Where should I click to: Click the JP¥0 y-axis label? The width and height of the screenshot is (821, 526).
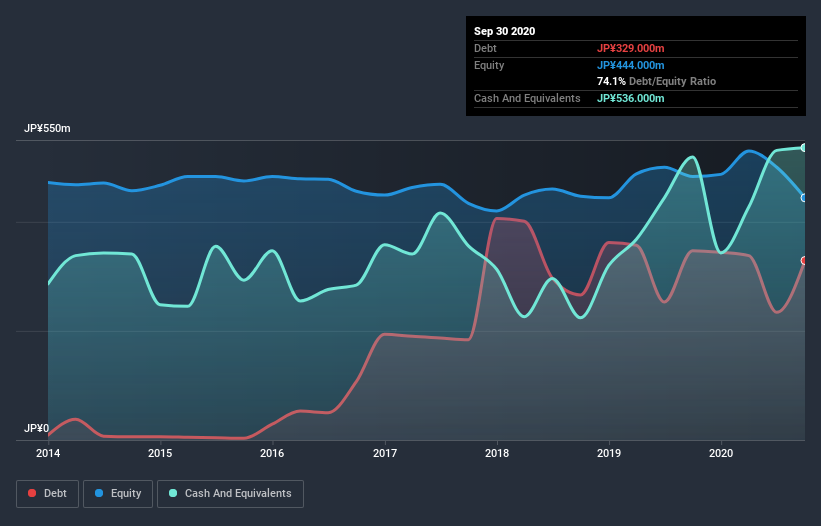point(36,428)
